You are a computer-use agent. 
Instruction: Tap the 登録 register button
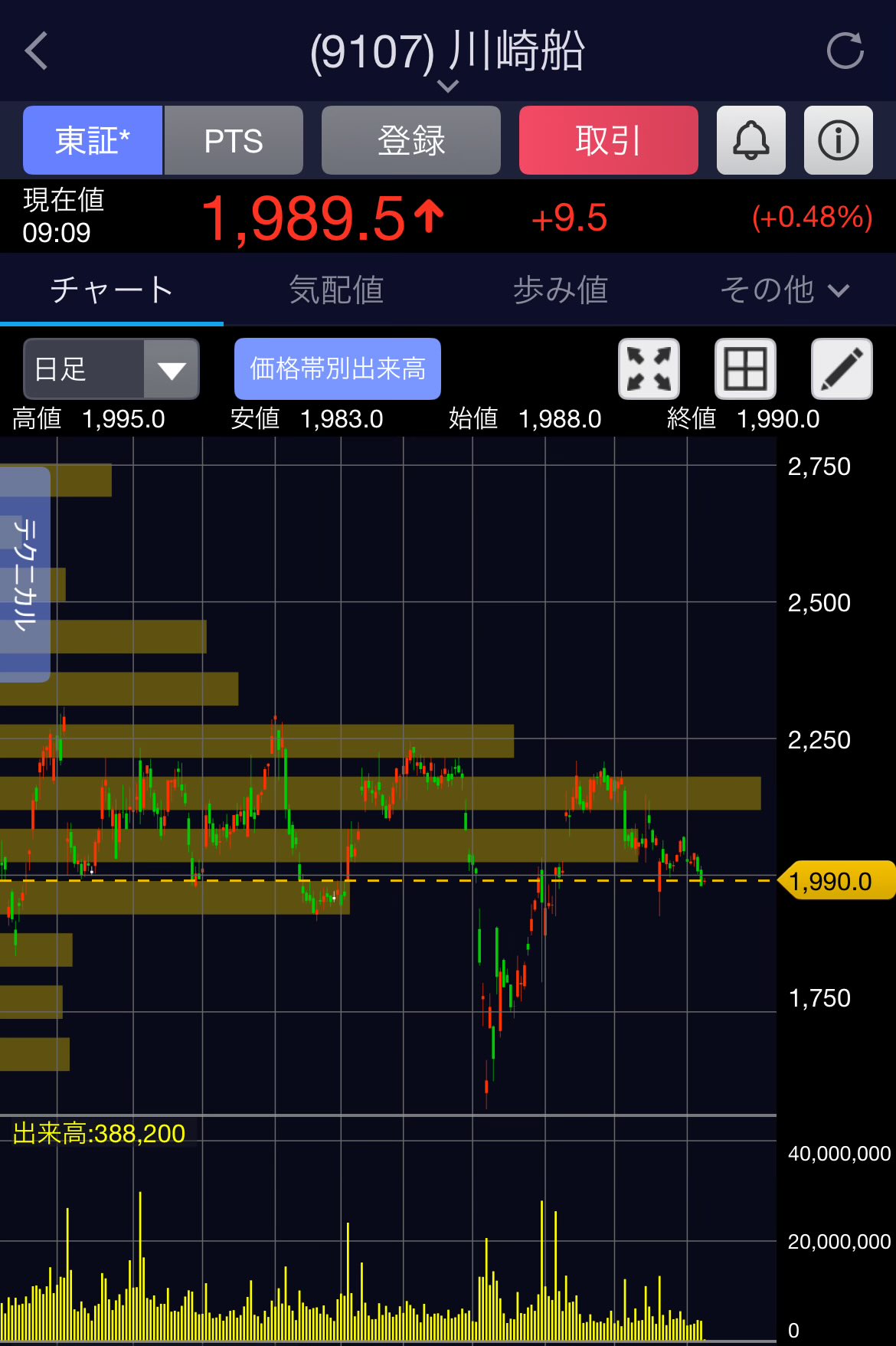coord(411,140)
